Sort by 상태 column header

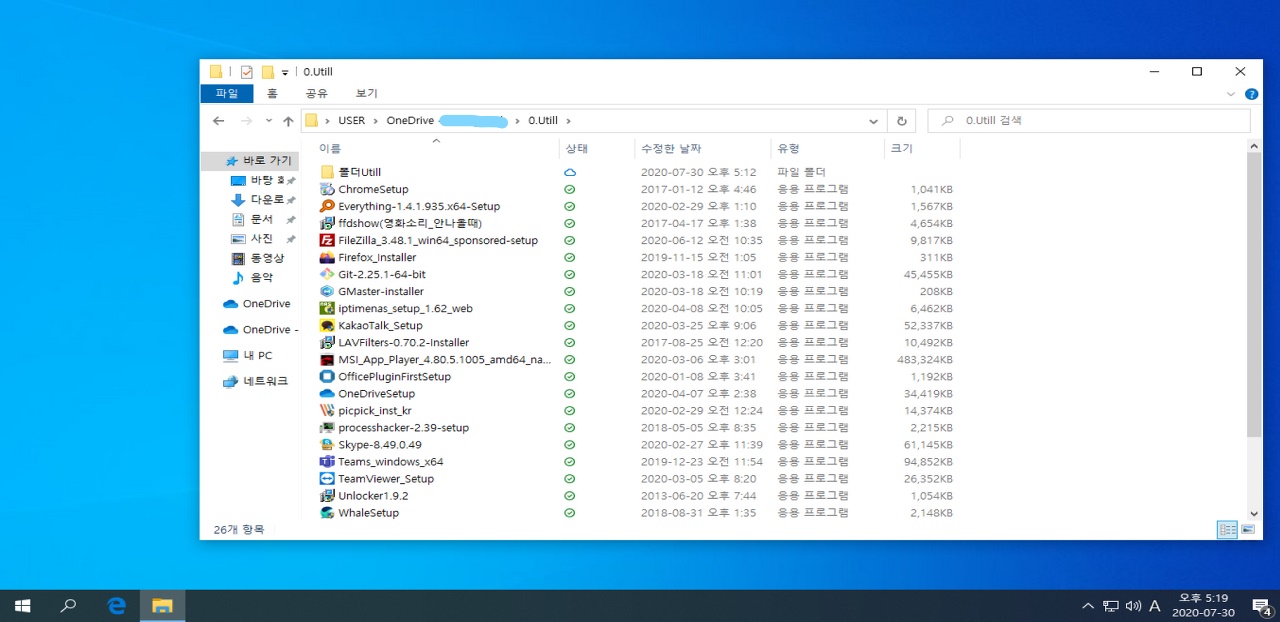[x=577, y=148]
